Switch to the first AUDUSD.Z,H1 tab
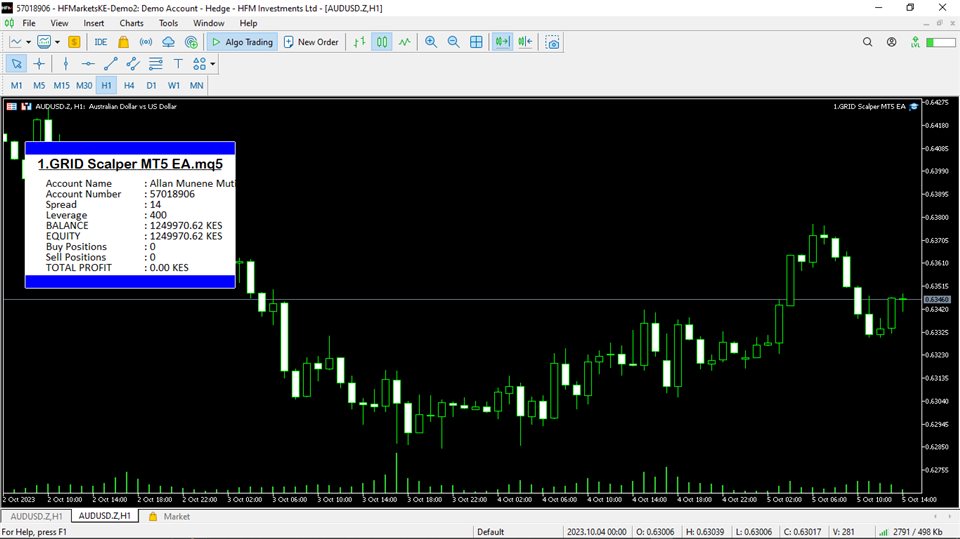 click(x=36, y=516)
